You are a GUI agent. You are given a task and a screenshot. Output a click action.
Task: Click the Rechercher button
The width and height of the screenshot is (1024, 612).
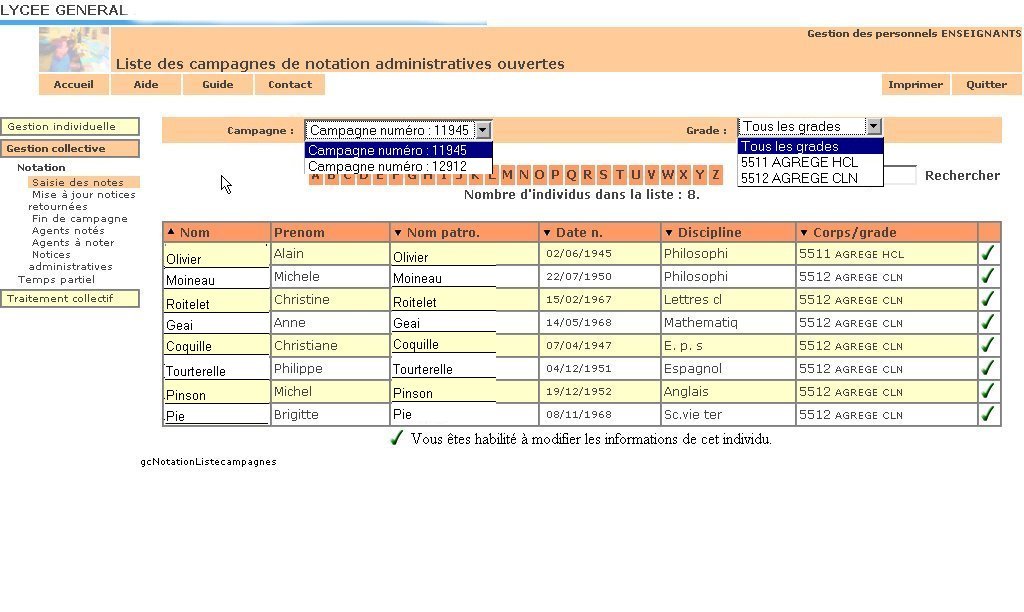point(962,175)
